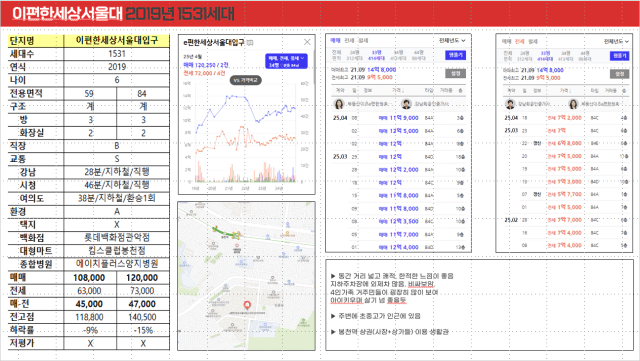
Task: Click the 매매 12억 4,000 transaction row
Action: pos(398,247)
